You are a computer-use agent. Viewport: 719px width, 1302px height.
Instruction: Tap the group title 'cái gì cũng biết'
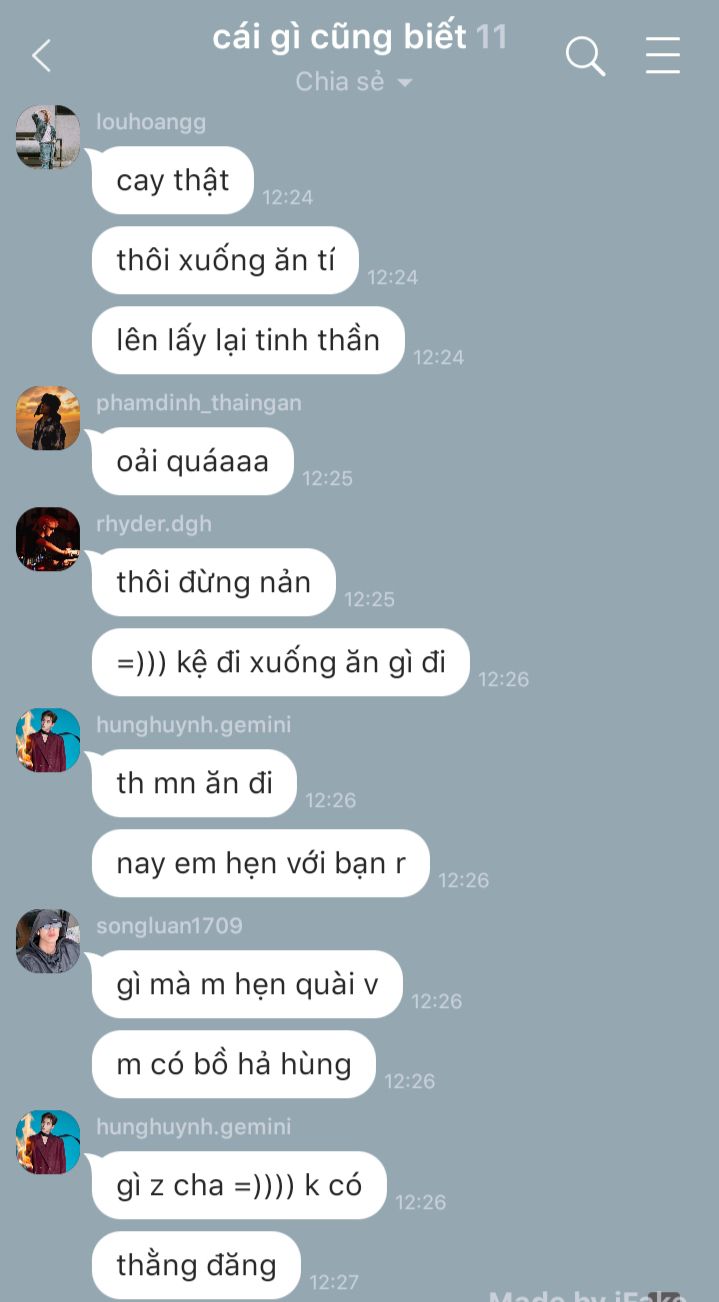point(339,37)
